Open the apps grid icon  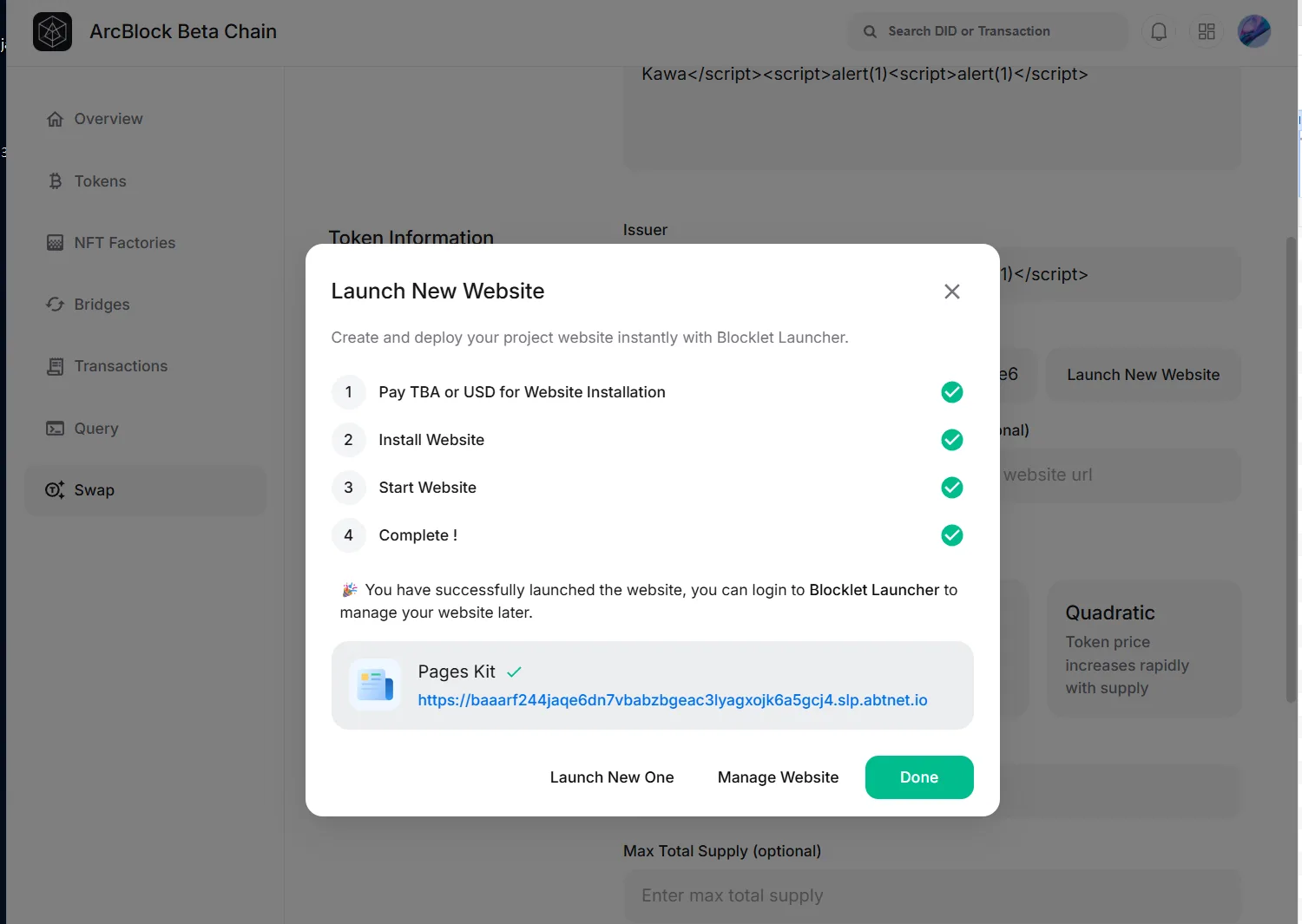1207,32
